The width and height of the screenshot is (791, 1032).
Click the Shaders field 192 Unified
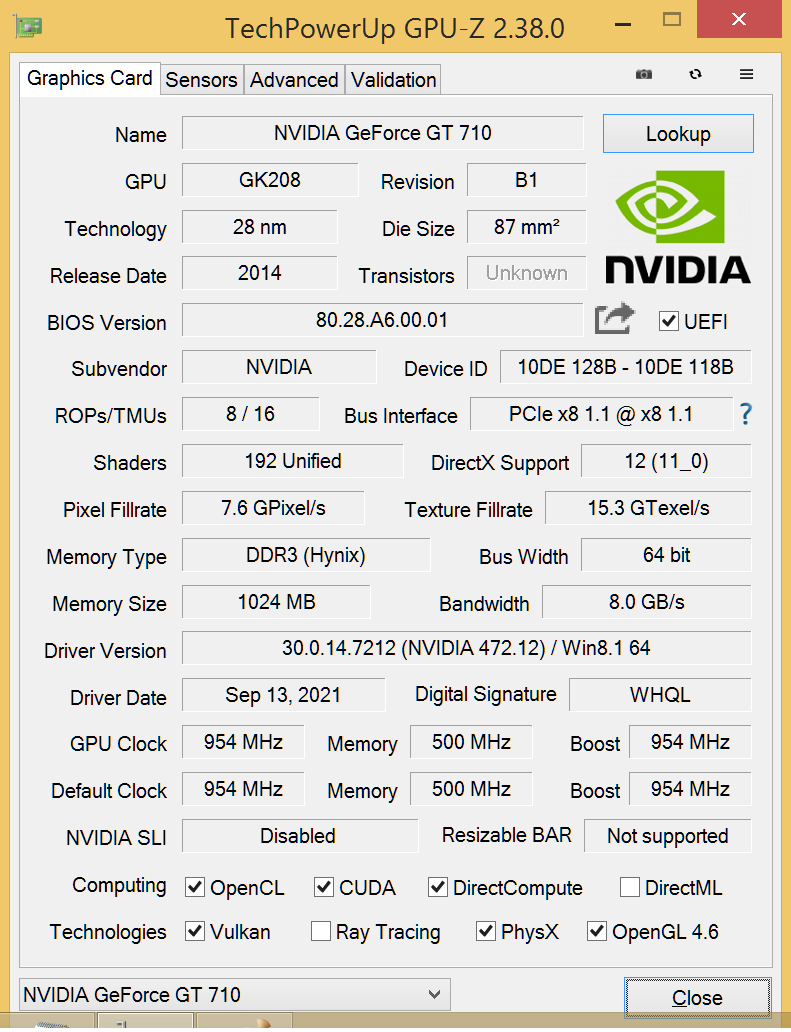tap(293, 461)
